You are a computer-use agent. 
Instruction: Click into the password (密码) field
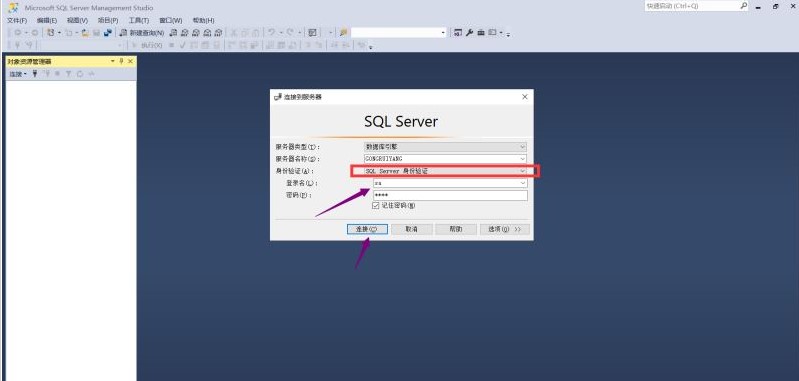pyautogui.click(x=450, y=196)
